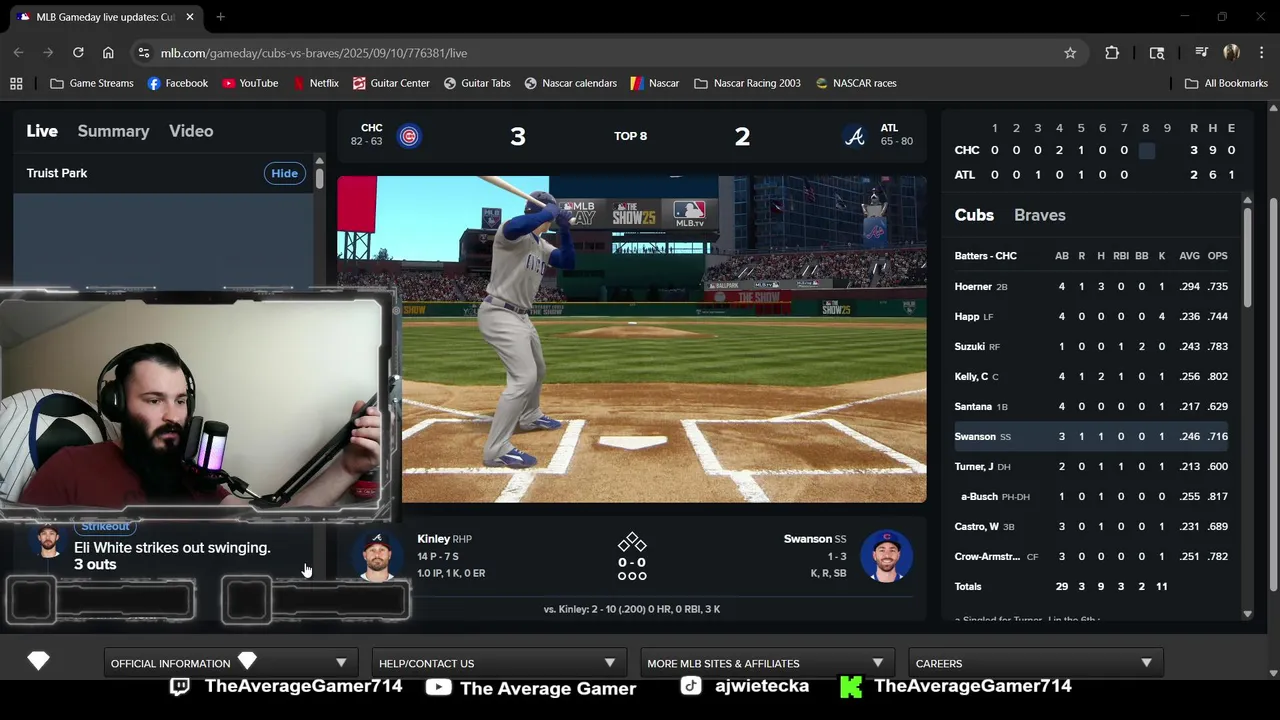Expand the Help/Contact Us footer menu

(x=498, y=663)
